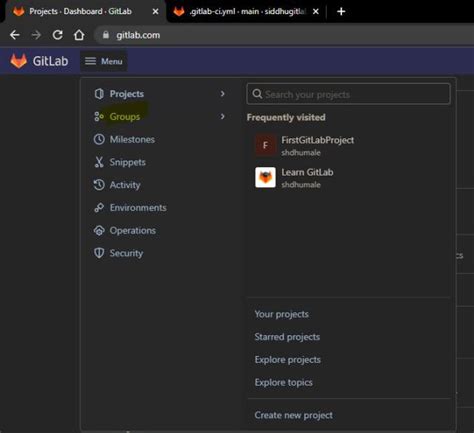Image resolution: width=474 pixels, height=433 pixels.
Task: Reload the page with the refresh icon
Action: click(x=57, y=35)
